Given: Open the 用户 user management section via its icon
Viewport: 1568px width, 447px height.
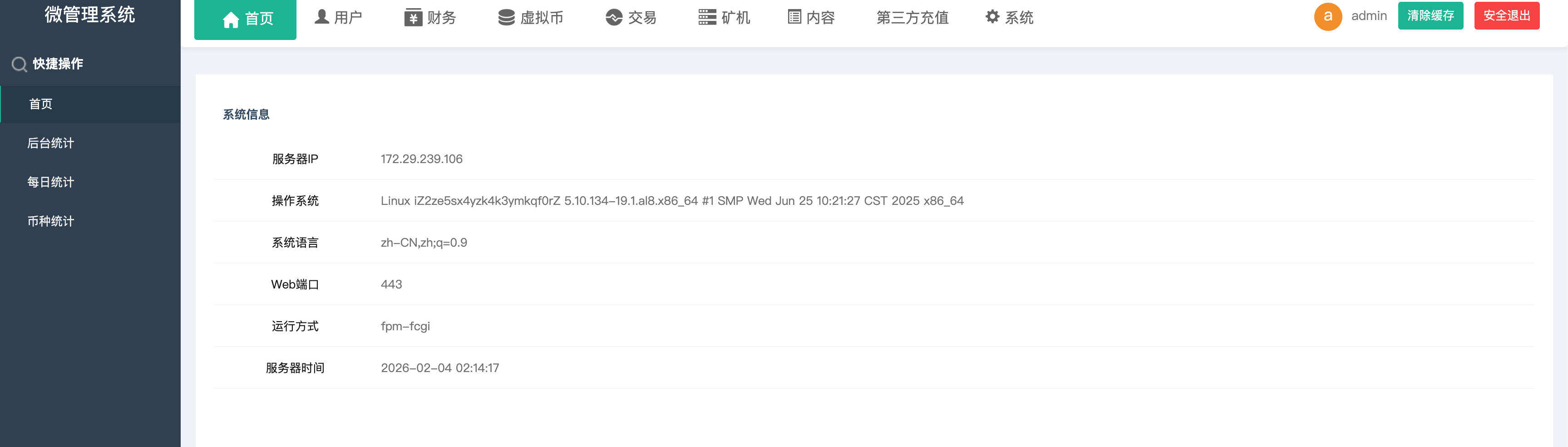Looking at the screenshot, I should tap(321, 17).
